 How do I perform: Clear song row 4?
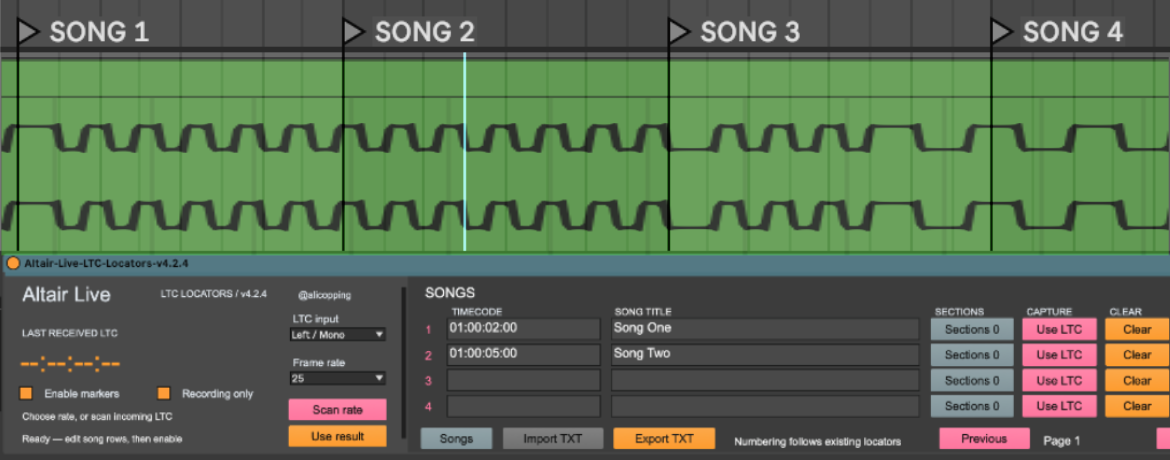(x=1137, y=406)
